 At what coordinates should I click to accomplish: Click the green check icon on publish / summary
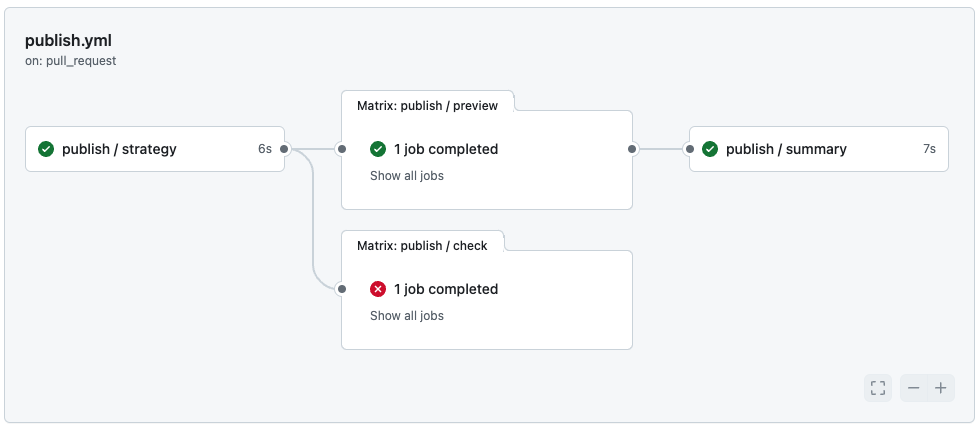[x=710, y=149]
